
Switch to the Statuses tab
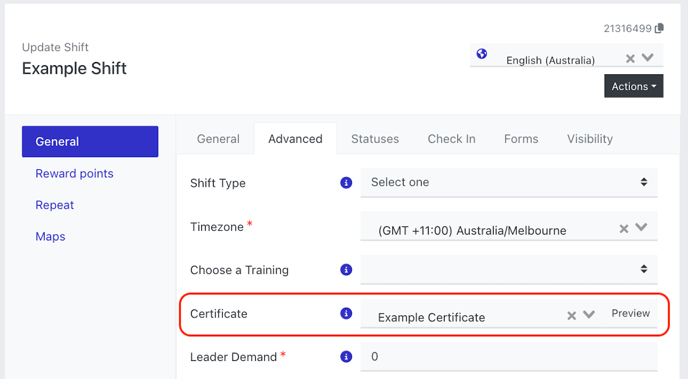(375, 139)
